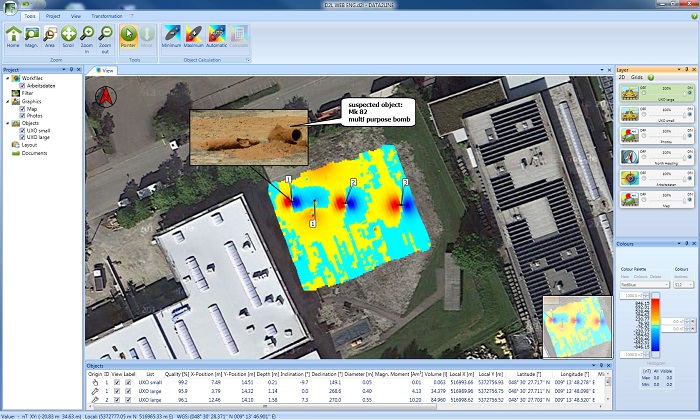This screenshot has width=700, height=420.
Task: Choose the Scroll tool
Action: (68, 35)
